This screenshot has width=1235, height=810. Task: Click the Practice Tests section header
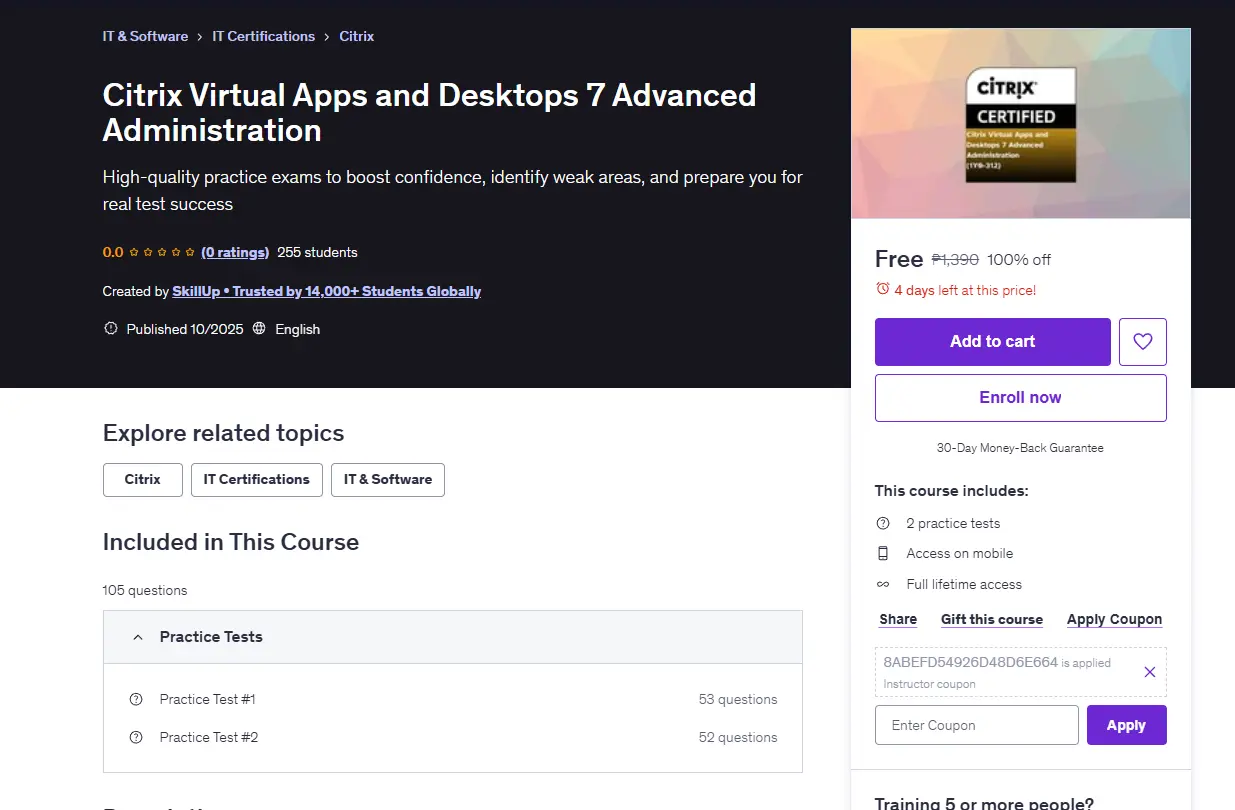pyautogui.click(x=453, y=637)
